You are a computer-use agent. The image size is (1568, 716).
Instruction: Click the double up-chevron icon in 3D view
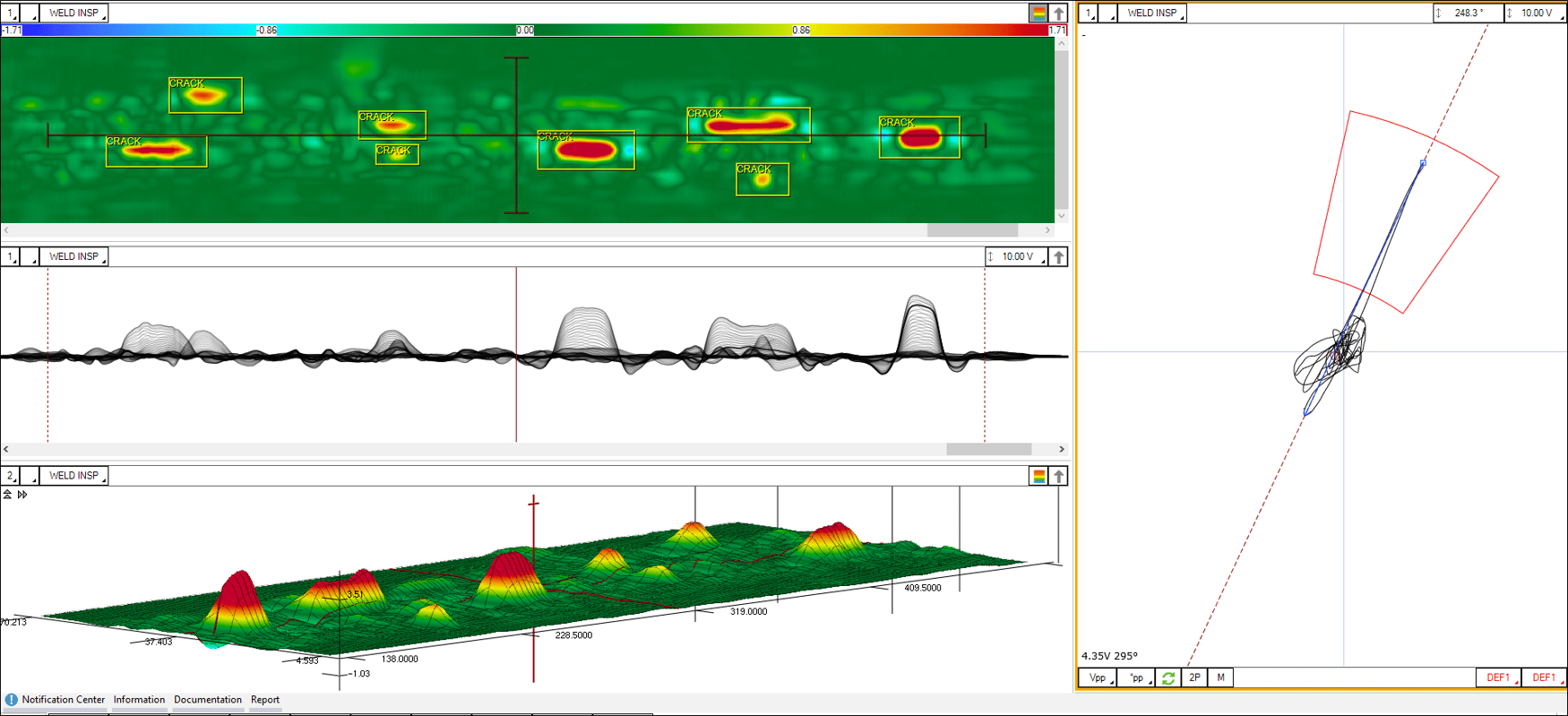[7, 495]
